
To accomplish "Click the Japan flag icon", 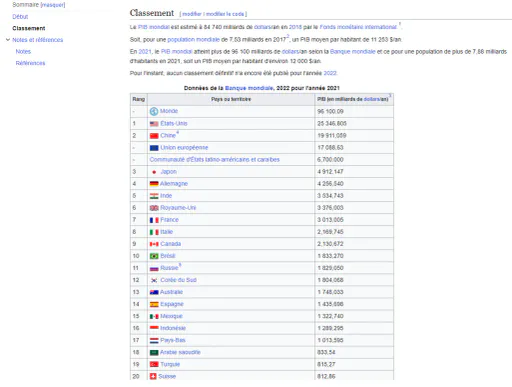I will tap(154, 172).
